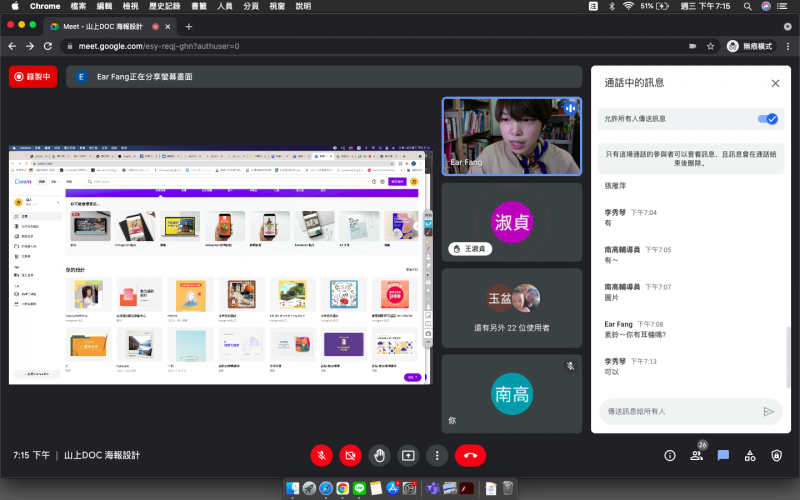Click the browser back arrow

click(12, 46)
